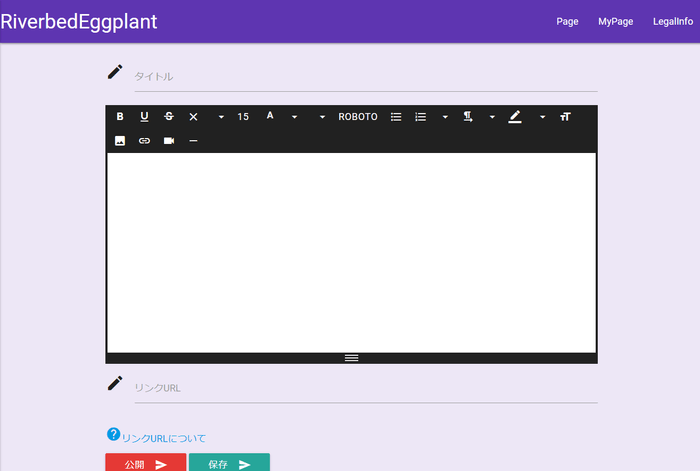Screen dimensions: 700x471
Task: Go to LegalInfo in the navigation bar
Action: pyautogui.click(x=672, y=22)
